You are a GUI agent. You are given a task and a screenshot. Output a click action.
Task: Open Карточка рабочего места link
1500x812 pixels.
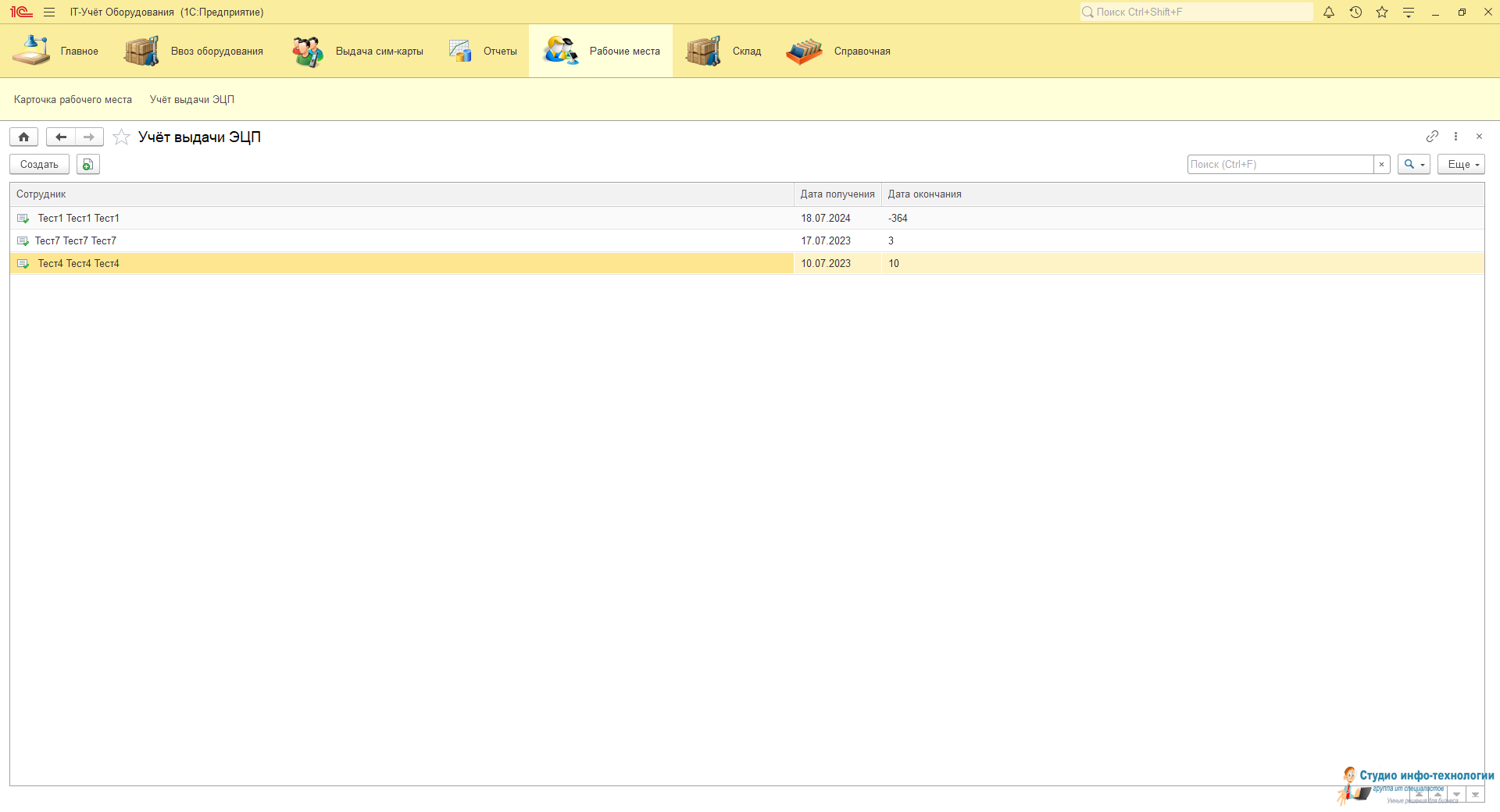[x=73, y=100]
